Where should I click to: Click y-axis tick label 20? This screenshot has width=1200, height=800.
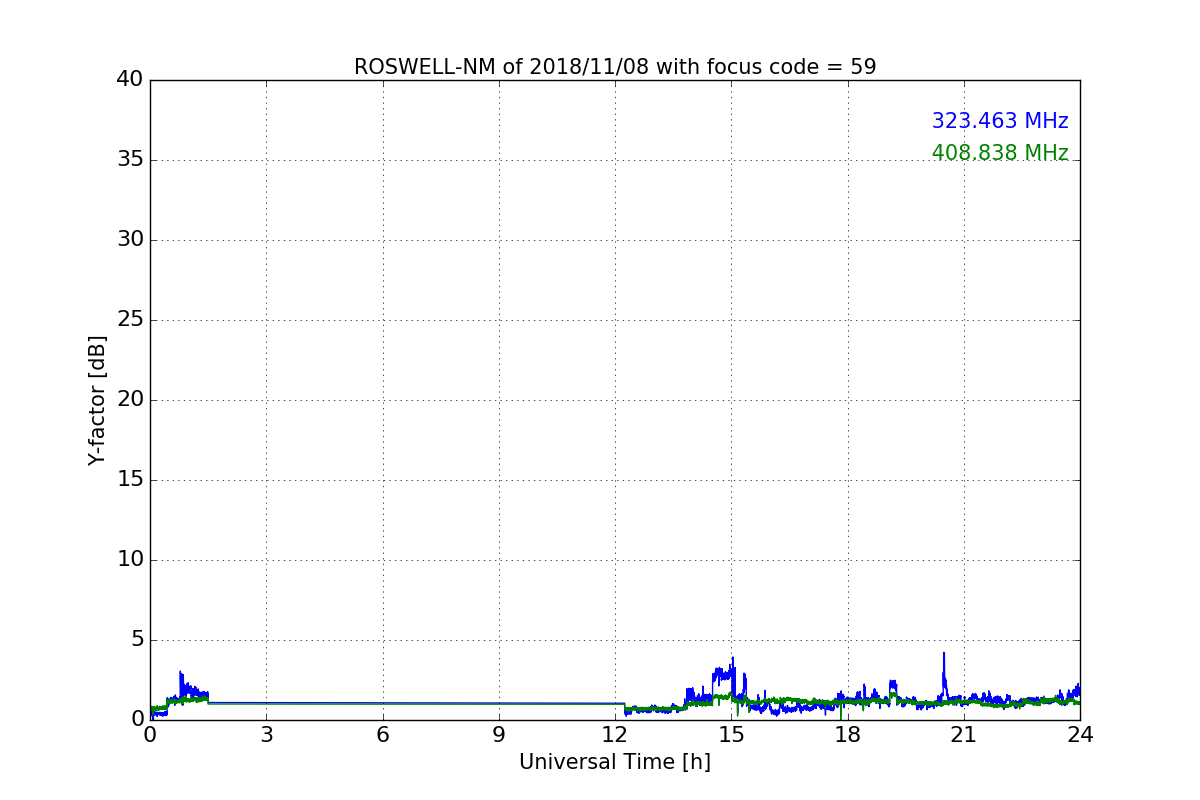pyautogui.click(x=130, y=400)
